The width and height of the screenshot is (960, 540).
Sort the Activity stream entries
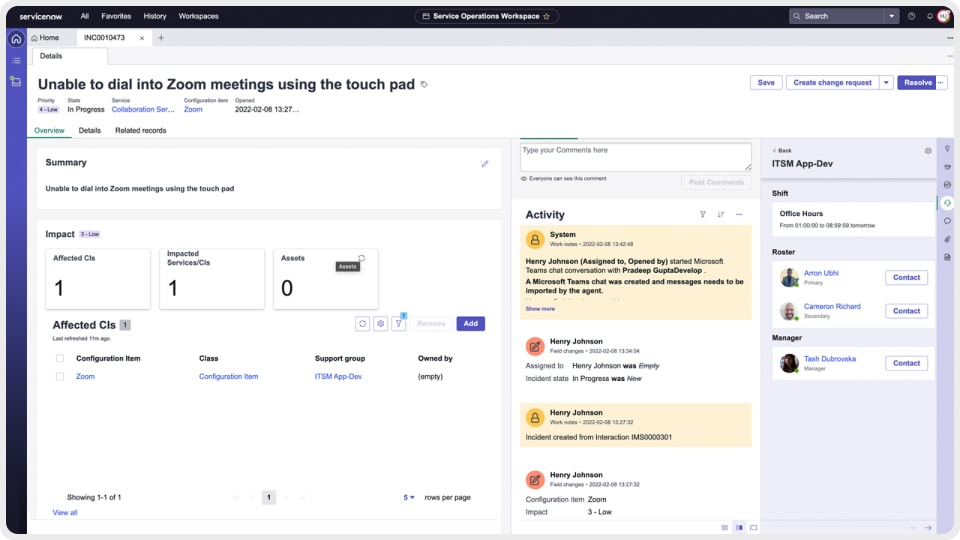click(720, 215)
